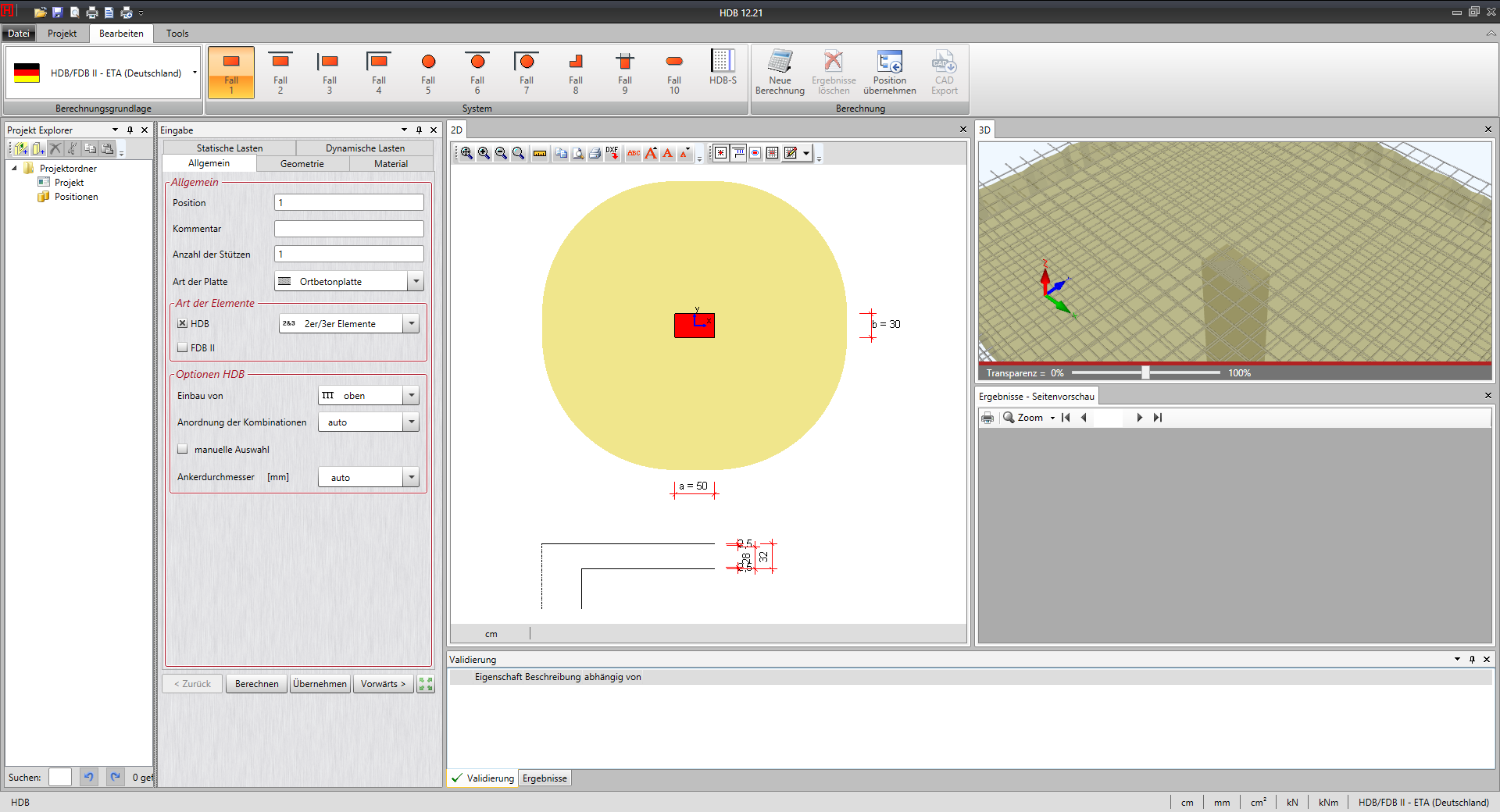
Task: Click the Vorwärts > button
Action: 383,684
